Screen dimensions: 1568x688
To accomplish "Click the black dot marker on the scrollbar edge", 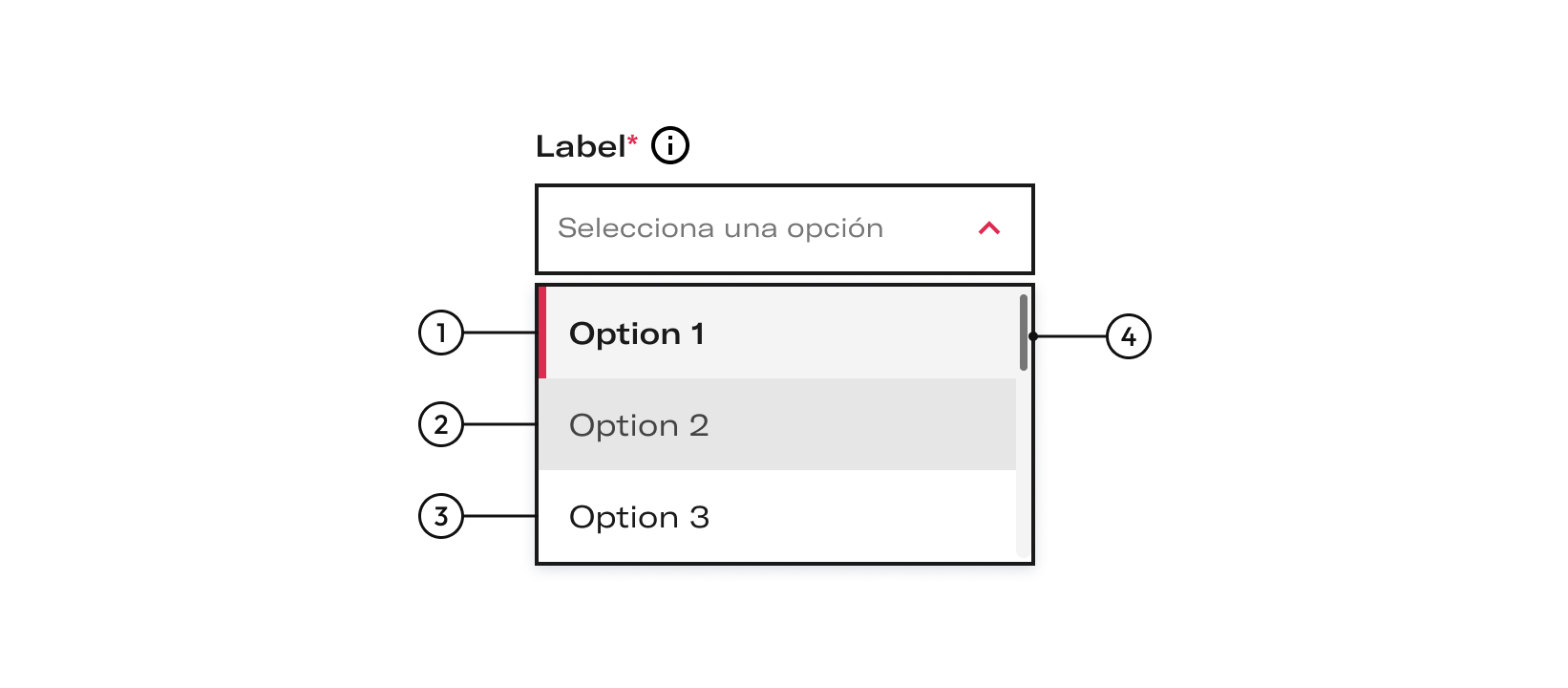I will (1033, 336).
